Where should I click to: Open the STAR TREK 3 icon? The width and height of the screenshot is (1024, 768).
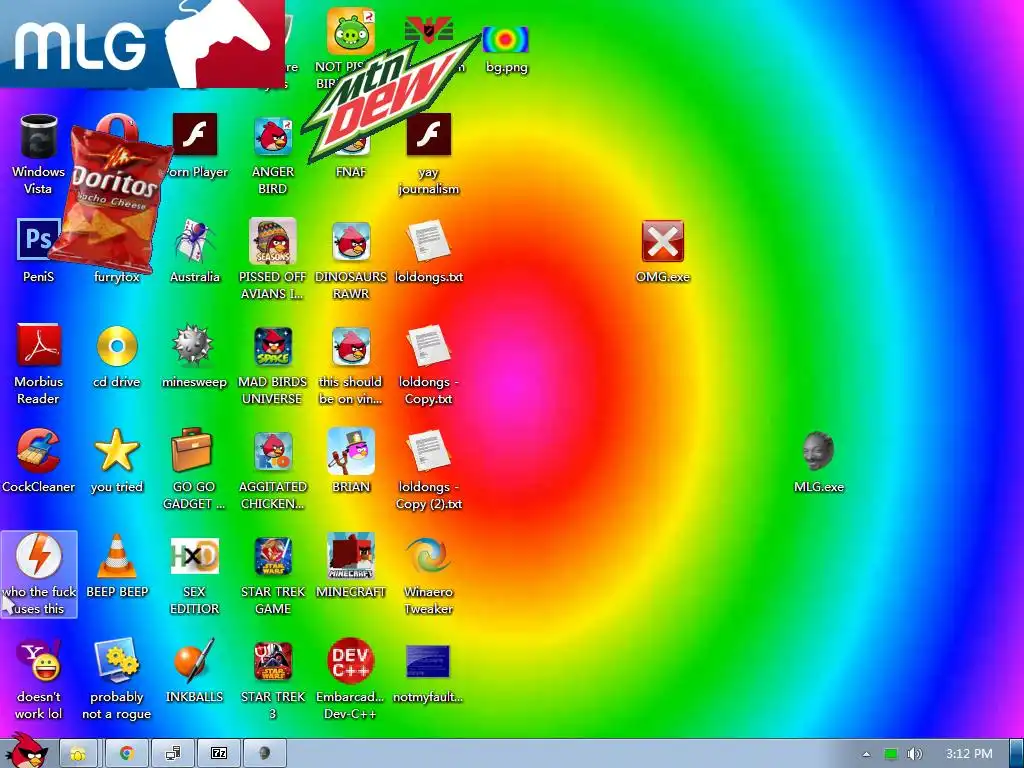(x=273, y=661)
